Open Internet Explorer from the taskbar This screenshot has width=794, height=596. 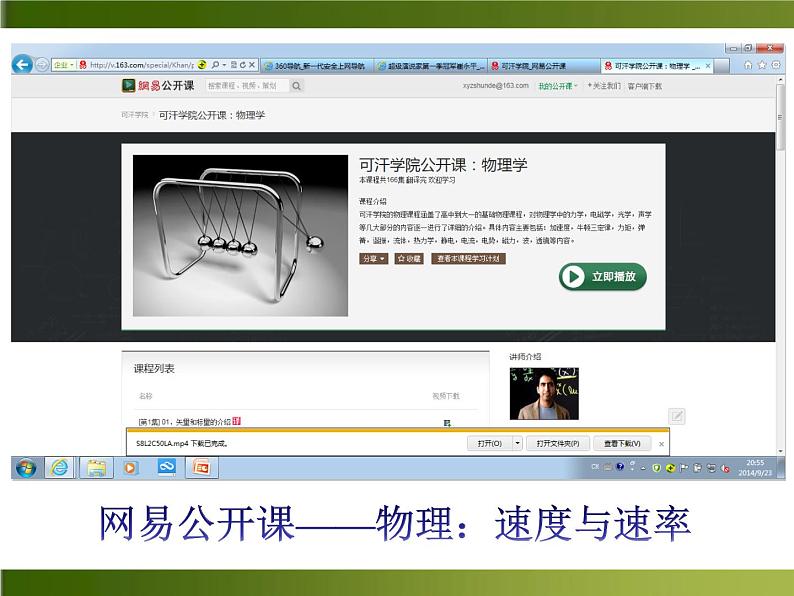tap(61, 467)
